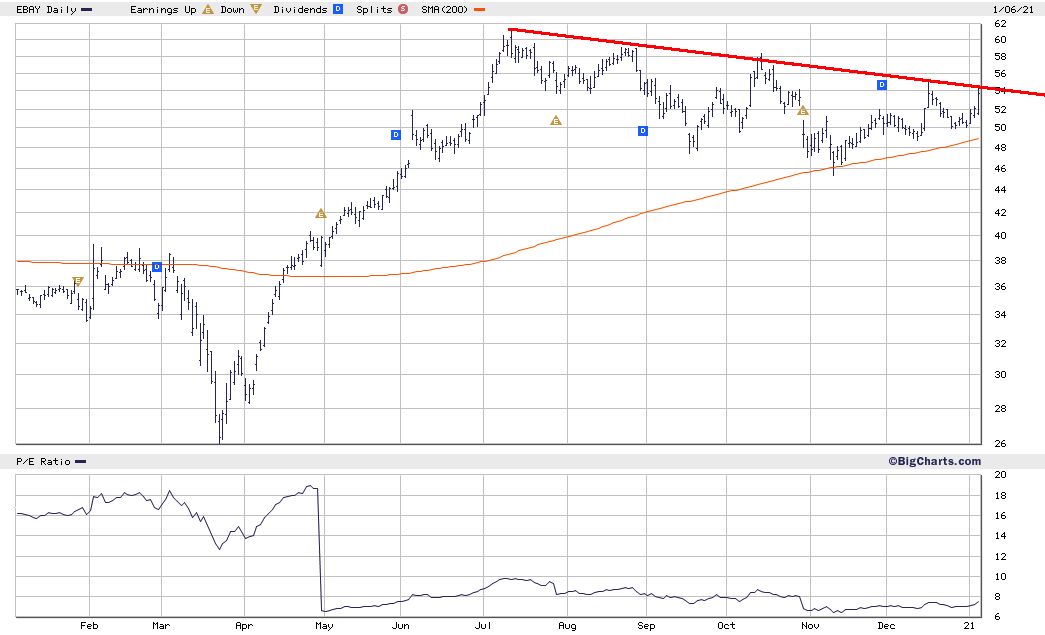Click the 14 value on P/E axis
1045x635 pixels.
1000,536
